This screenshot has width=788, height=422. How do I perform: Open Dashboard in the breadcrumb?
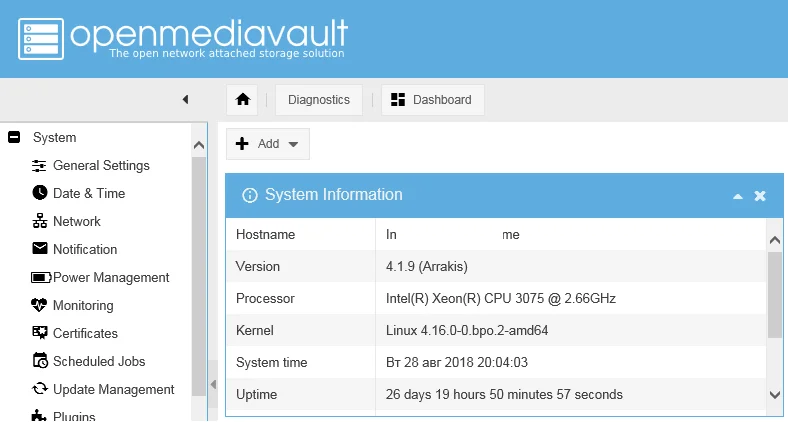pos(433,100)
